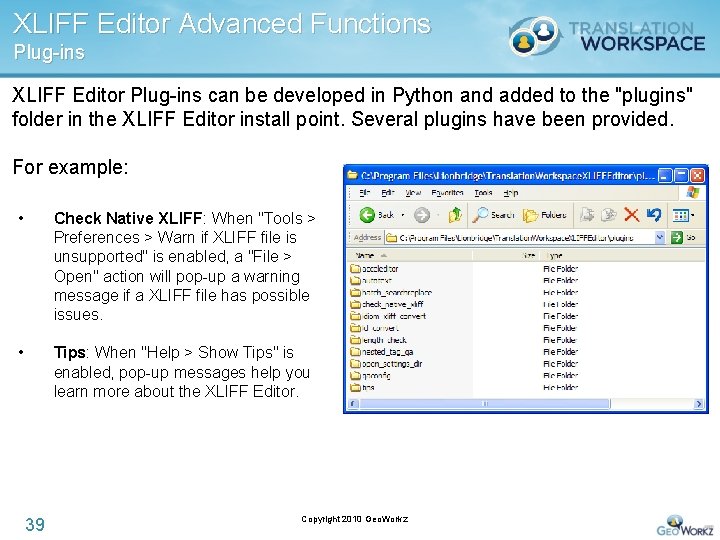
Task: Select the length_check folder
Action: tap(378, 340)
